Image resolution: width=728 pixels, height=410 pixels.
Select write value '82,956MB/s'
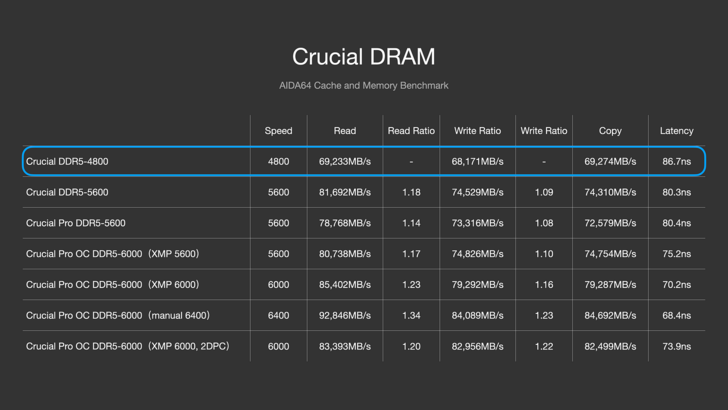tap(478, 346)
